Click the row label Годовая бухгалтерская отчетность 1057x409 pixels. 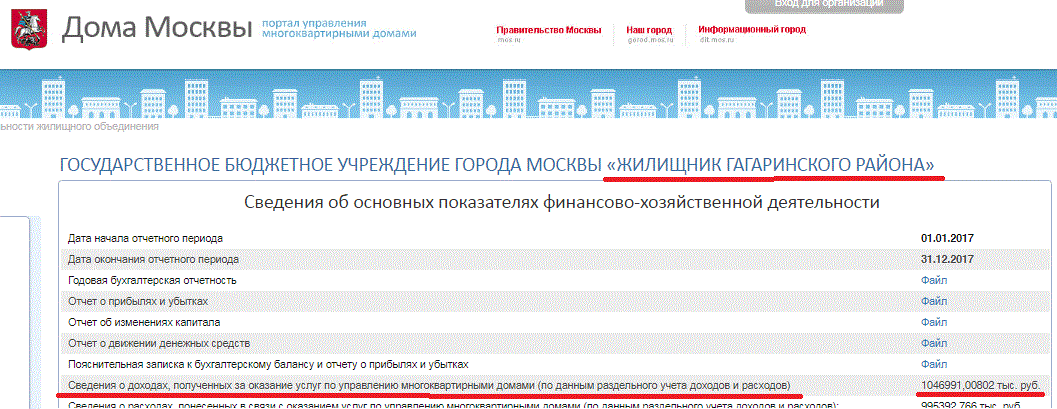pyautogui.click(x=152, y=280)
